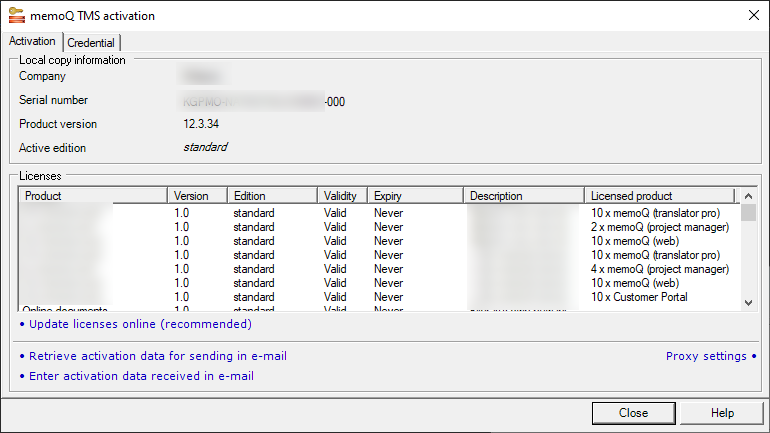Click the Active edition label
The width and height of the screenshot is (770, 433).
[x=52, y=148]
